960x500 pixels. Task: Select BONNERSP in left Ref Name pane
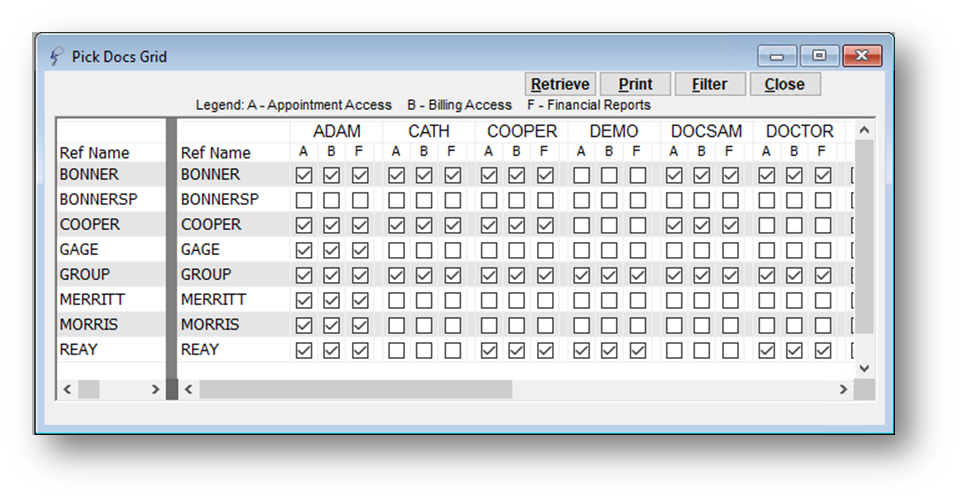pos(99,200)
